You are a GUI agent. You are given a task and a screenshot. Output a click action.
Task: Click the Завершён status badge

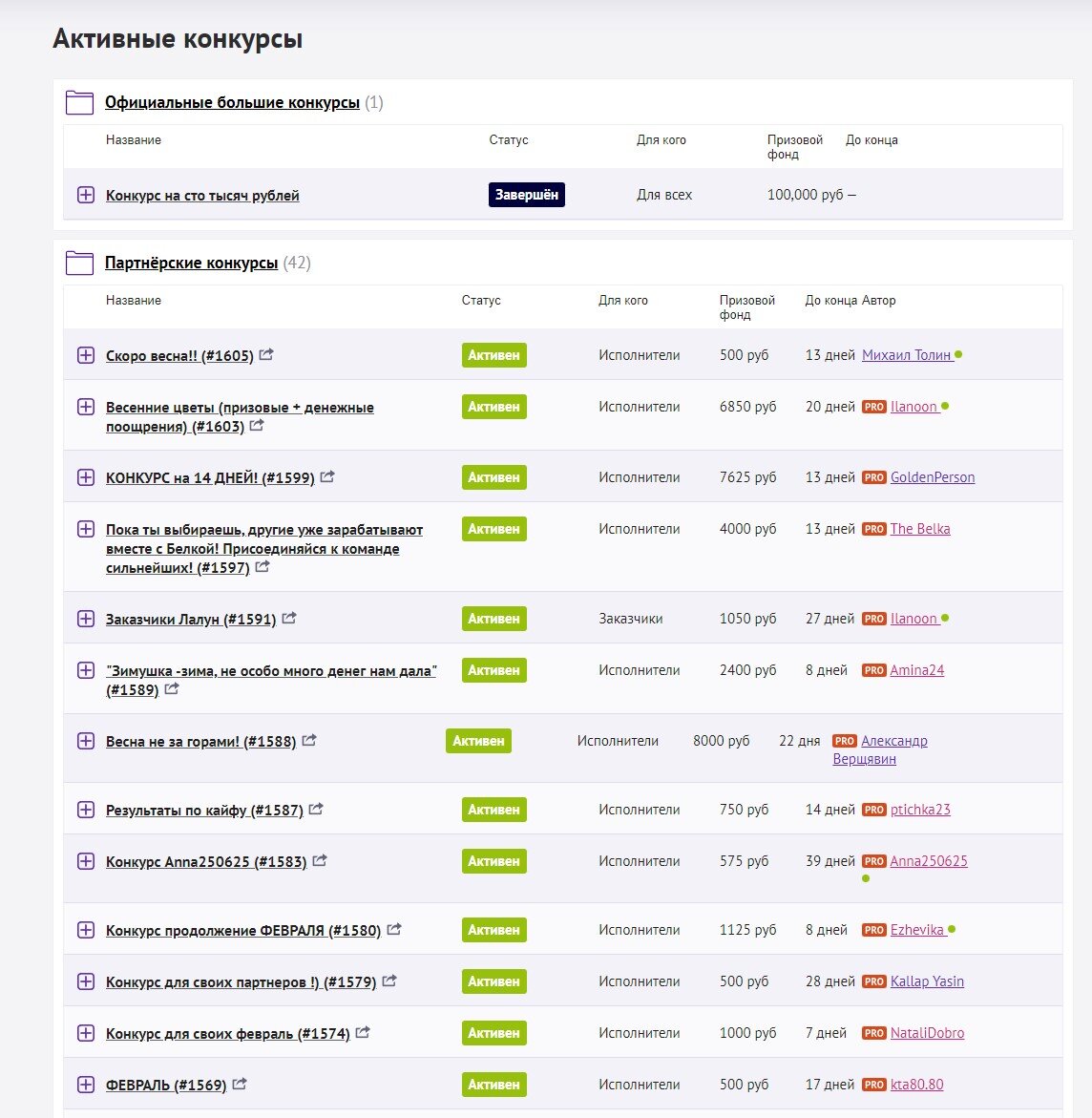pyautogui.click(x=527, y=195)
